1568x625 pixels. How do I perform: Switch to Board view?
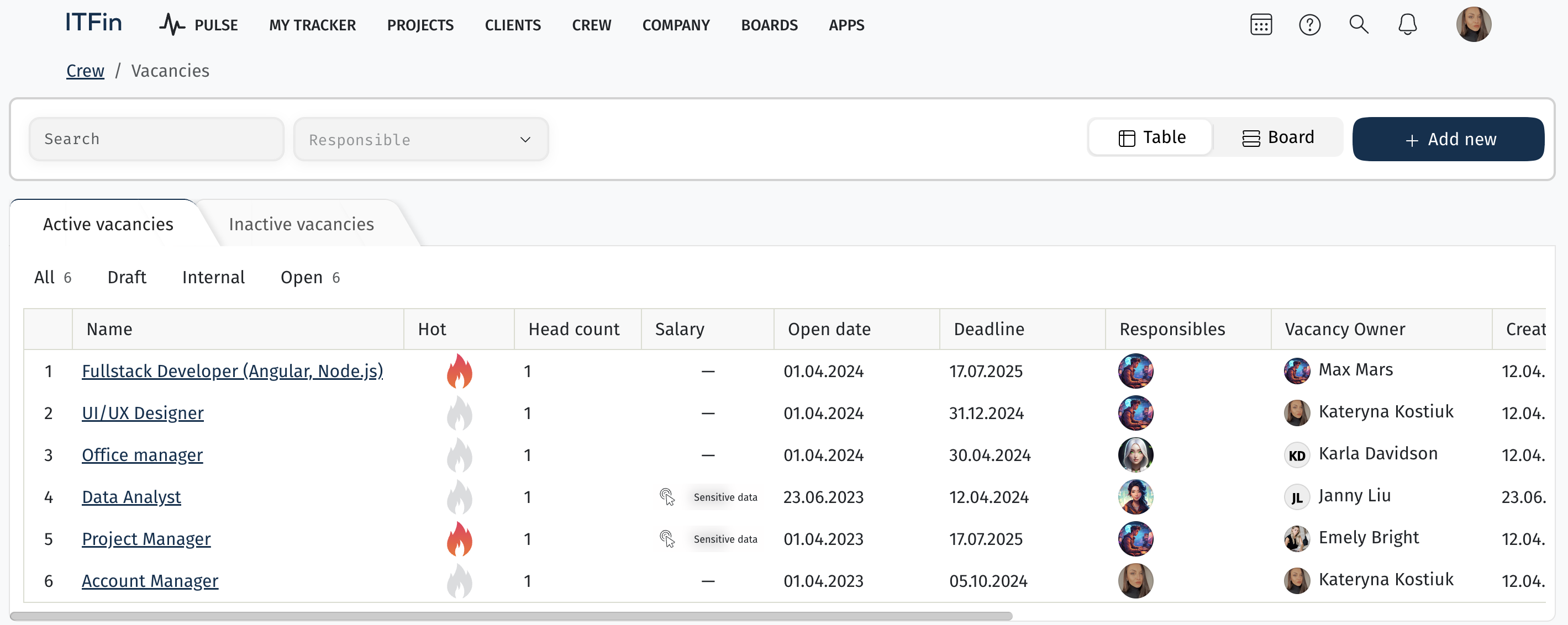(x=1277, y=137)
